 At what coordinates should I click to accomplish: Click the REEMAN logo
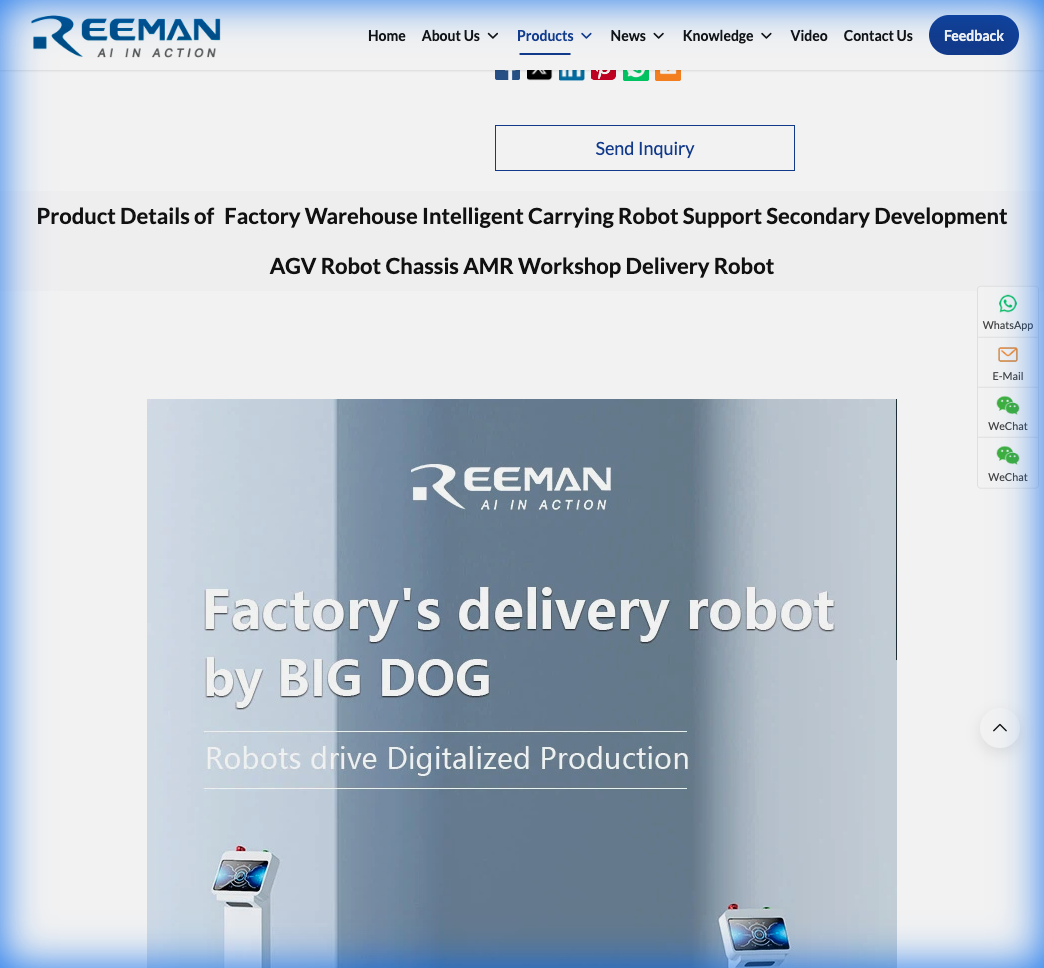coord(125,36)
